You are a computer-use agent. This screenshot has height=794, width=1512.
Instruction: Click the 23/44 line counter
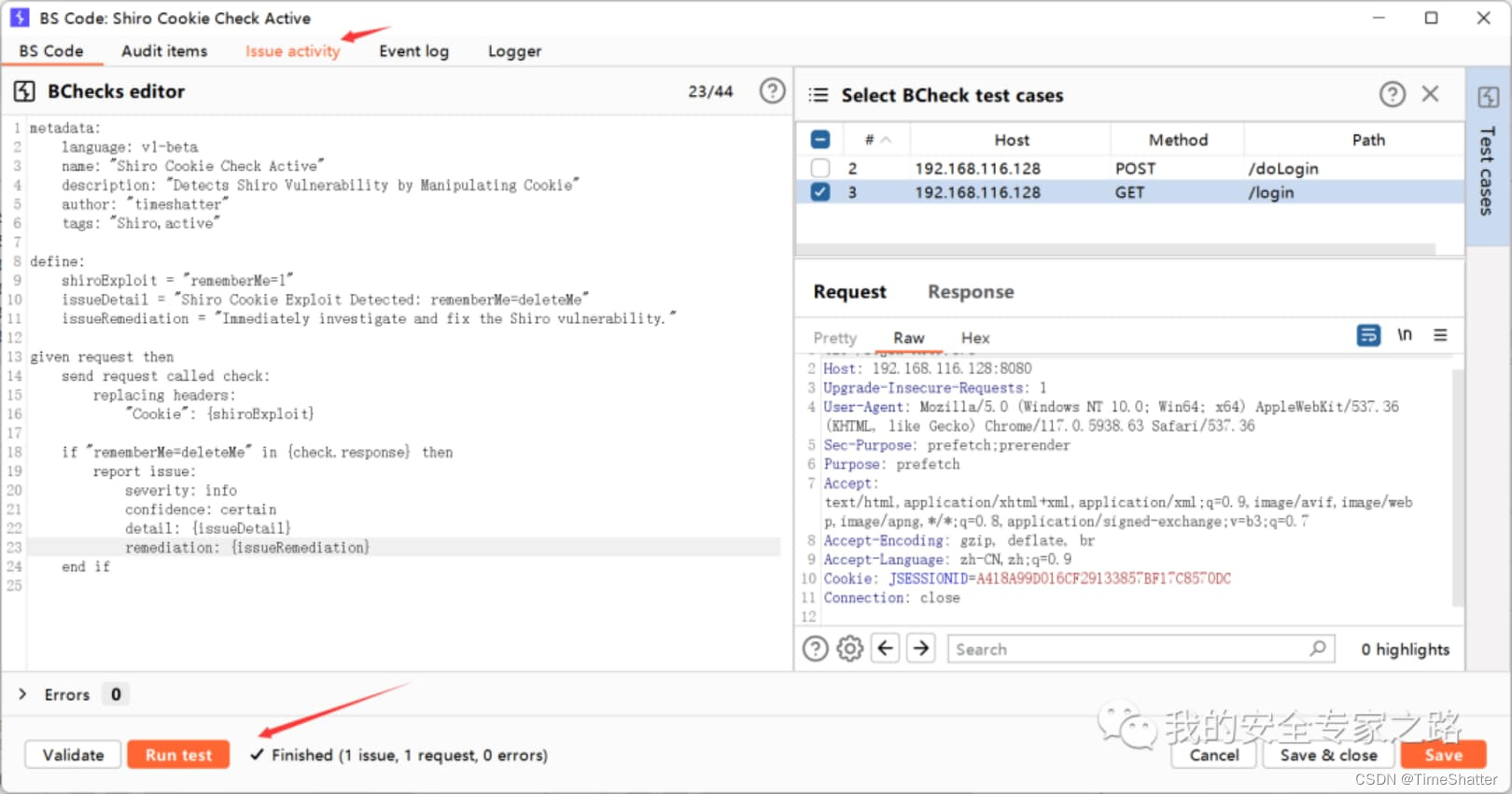coord(710,91)
